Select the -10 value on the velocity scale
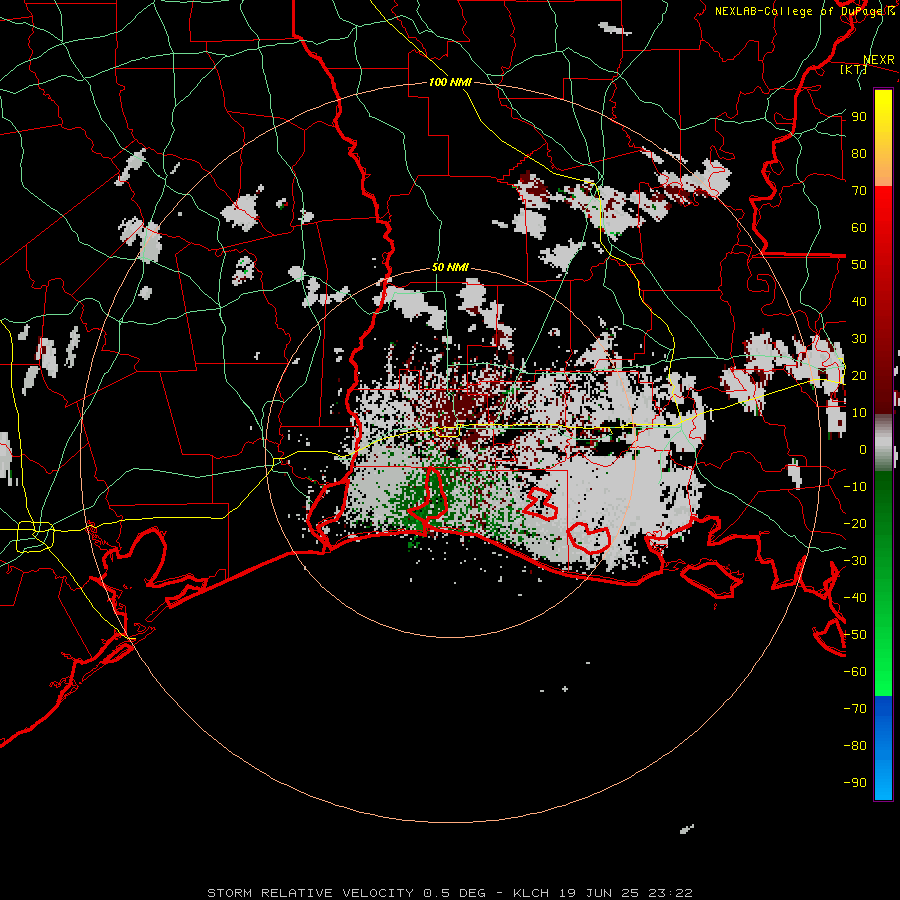 coord(855,487)
